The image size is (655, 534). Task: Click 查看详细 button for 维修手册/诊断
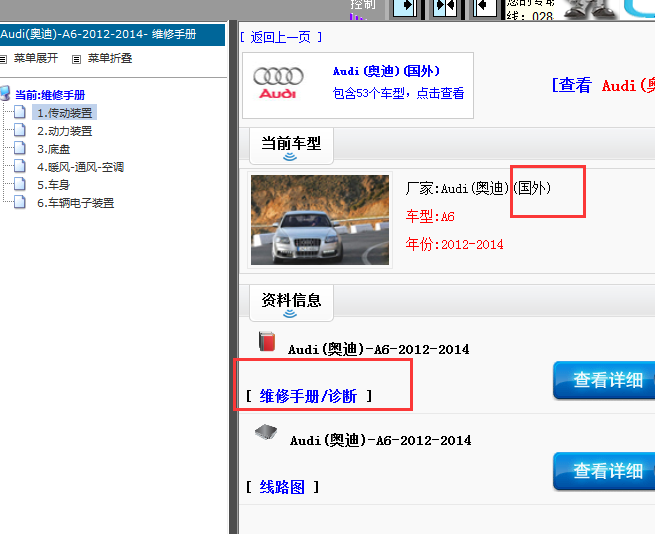tap(604, 380)
